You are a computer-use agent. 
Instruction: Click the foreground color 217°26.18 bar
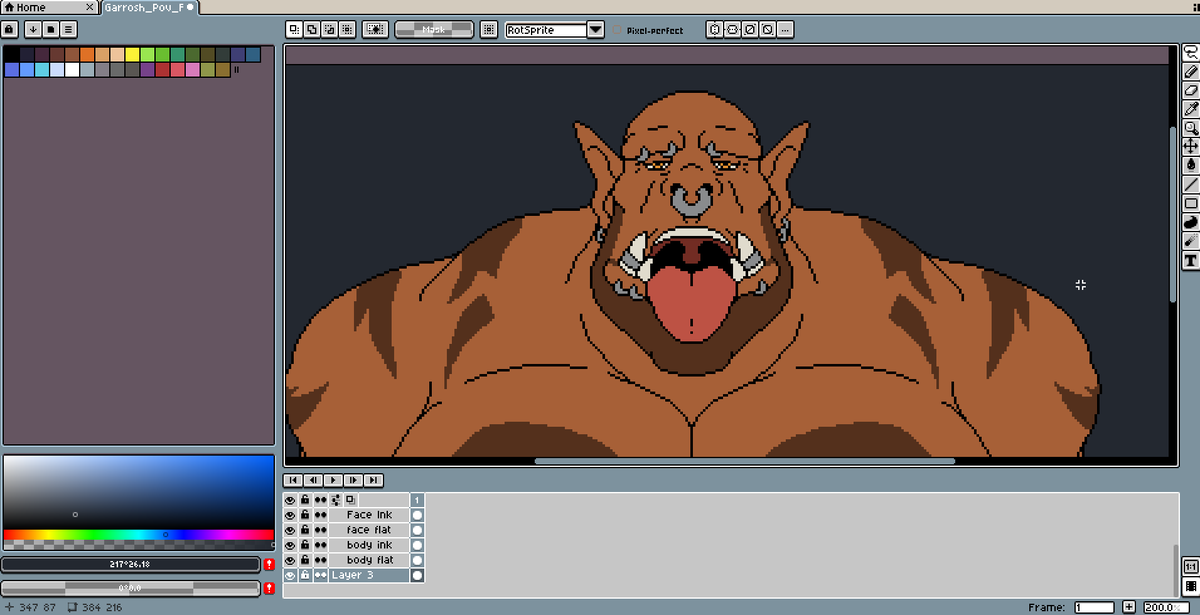pyautogui.click(x=131, y=564)
